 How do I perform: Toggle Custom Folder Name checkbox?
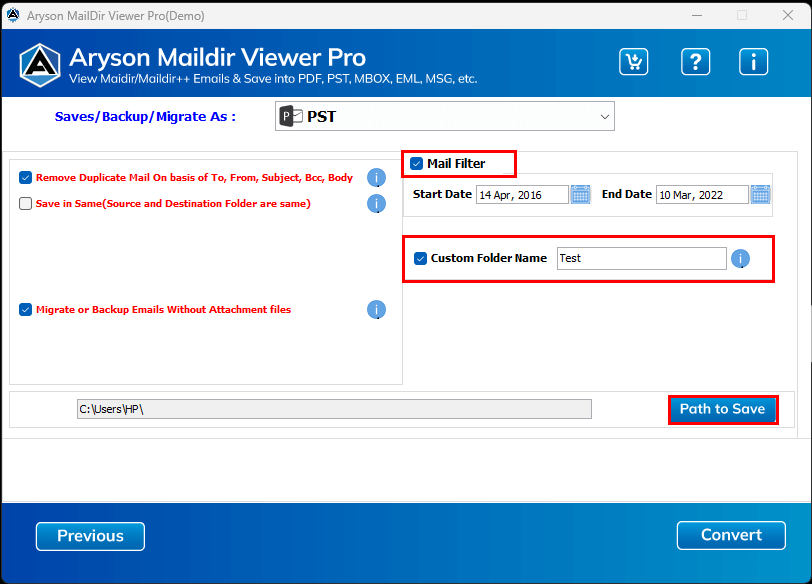point(420,258)
